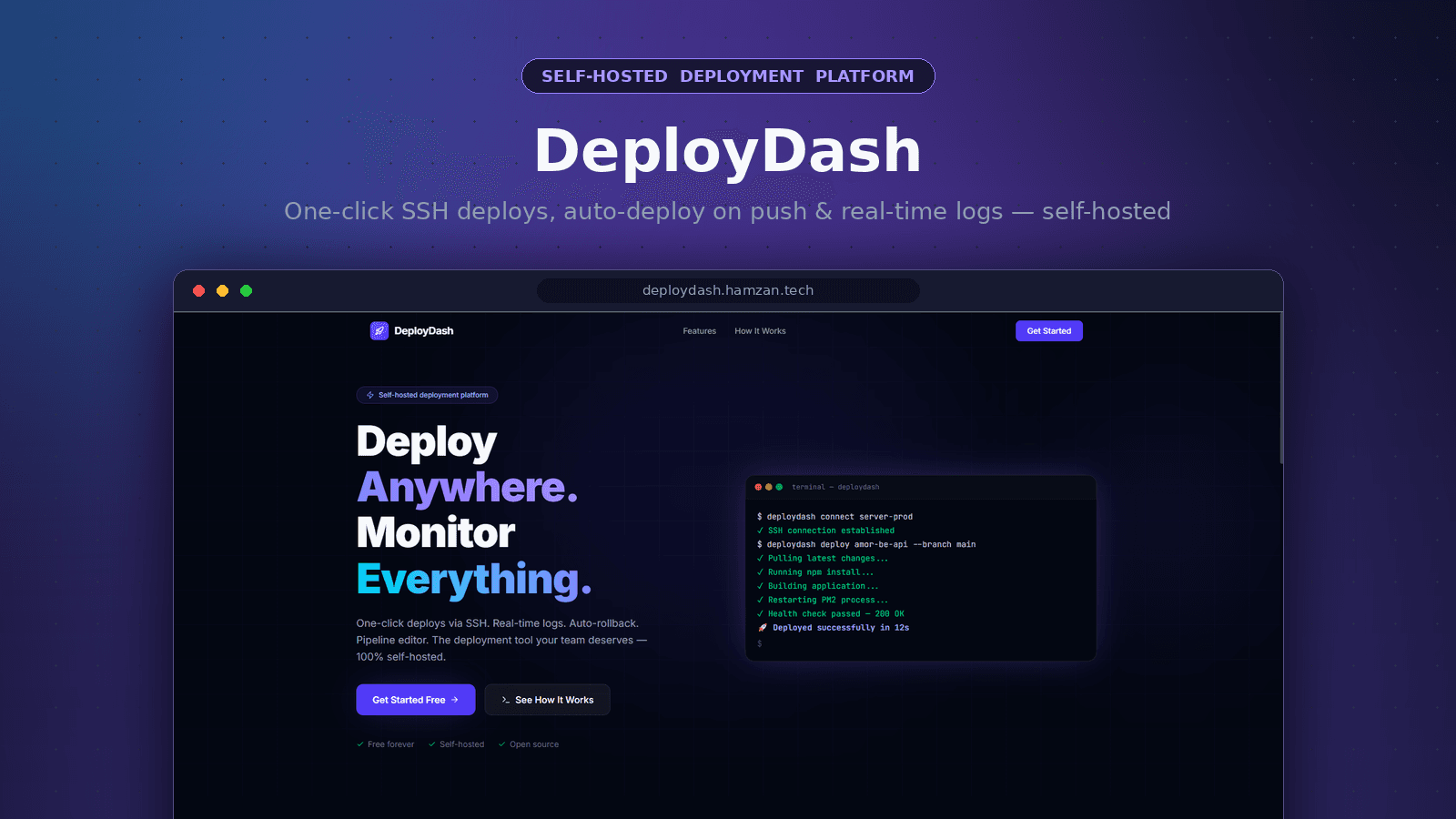Click the SELF-HOSTED DEPLOYMENT PLATFORM banner pill
The height and width of the screenshot is (819, 1456).
(728, 76)
